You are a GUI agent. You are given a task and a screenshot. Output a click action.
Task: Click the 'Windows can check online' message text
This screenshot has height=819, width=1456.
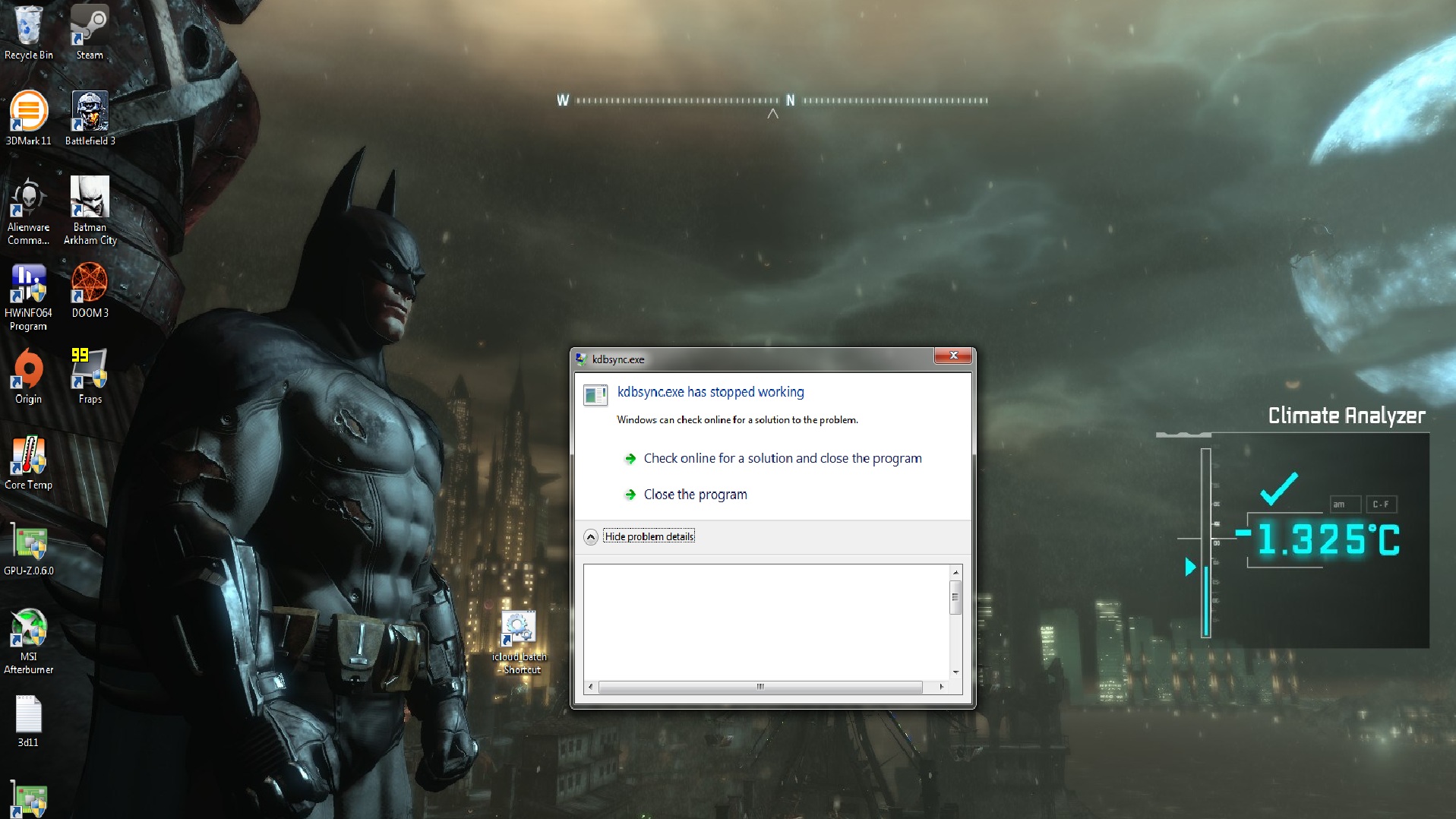point(737,419)
